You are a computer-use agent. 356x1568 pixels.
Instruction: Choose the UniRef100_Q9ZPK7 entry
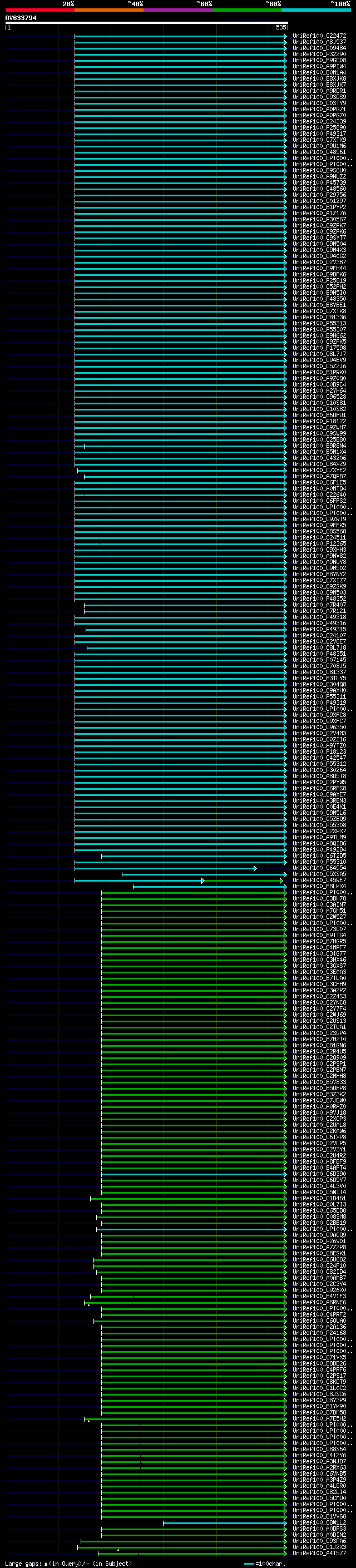coord(319,226)
